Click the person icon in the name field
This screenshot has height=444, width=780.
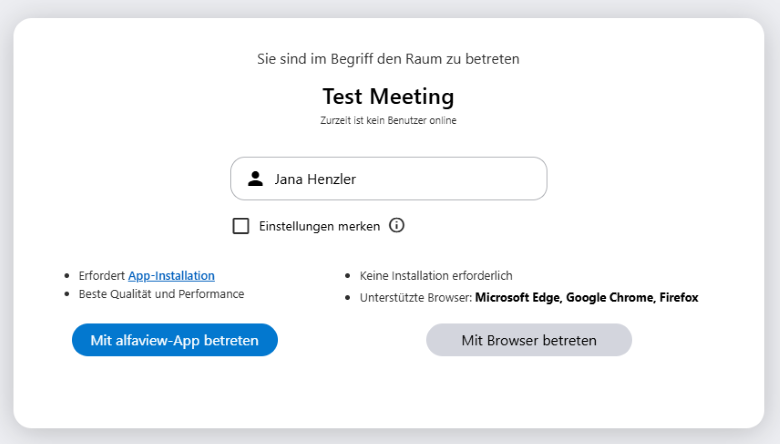[x=255, y=179]
